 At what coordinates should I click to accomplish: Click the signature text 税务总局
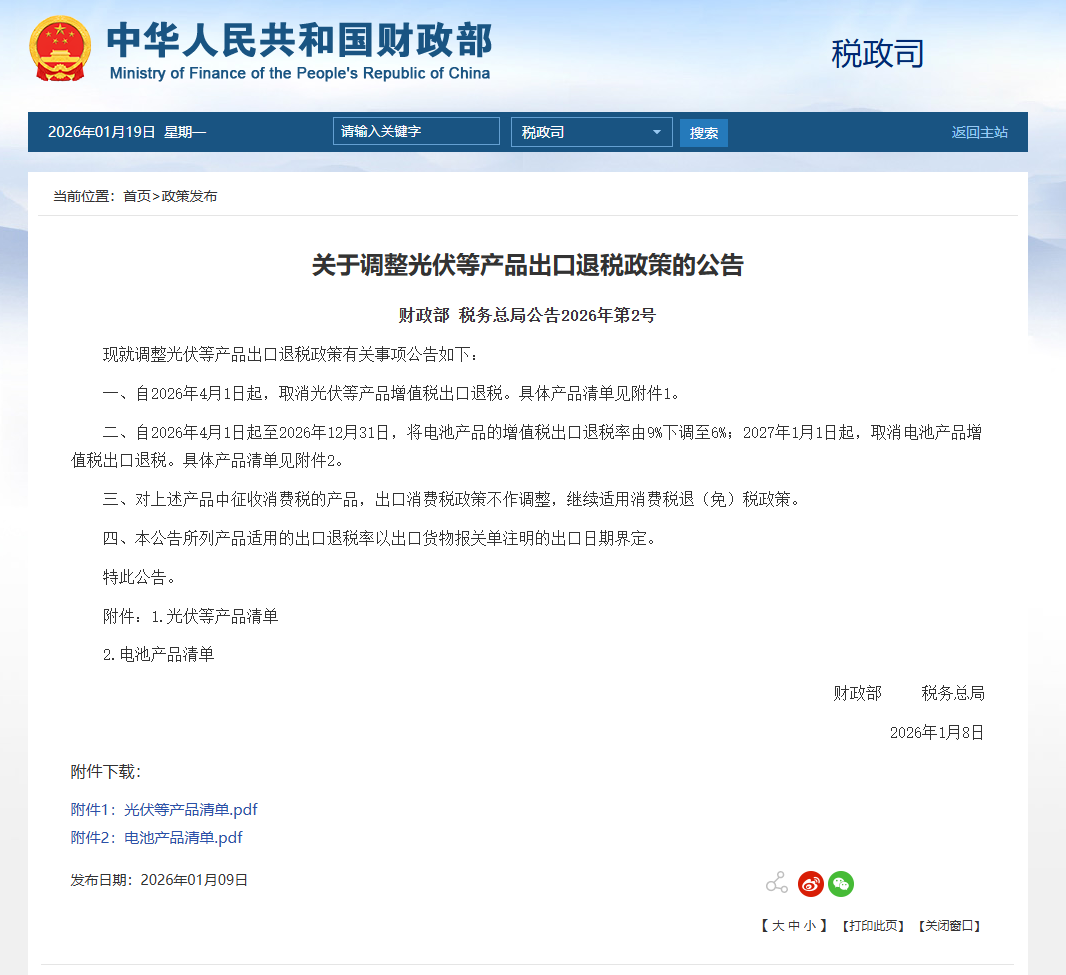[x=952, y=694]
